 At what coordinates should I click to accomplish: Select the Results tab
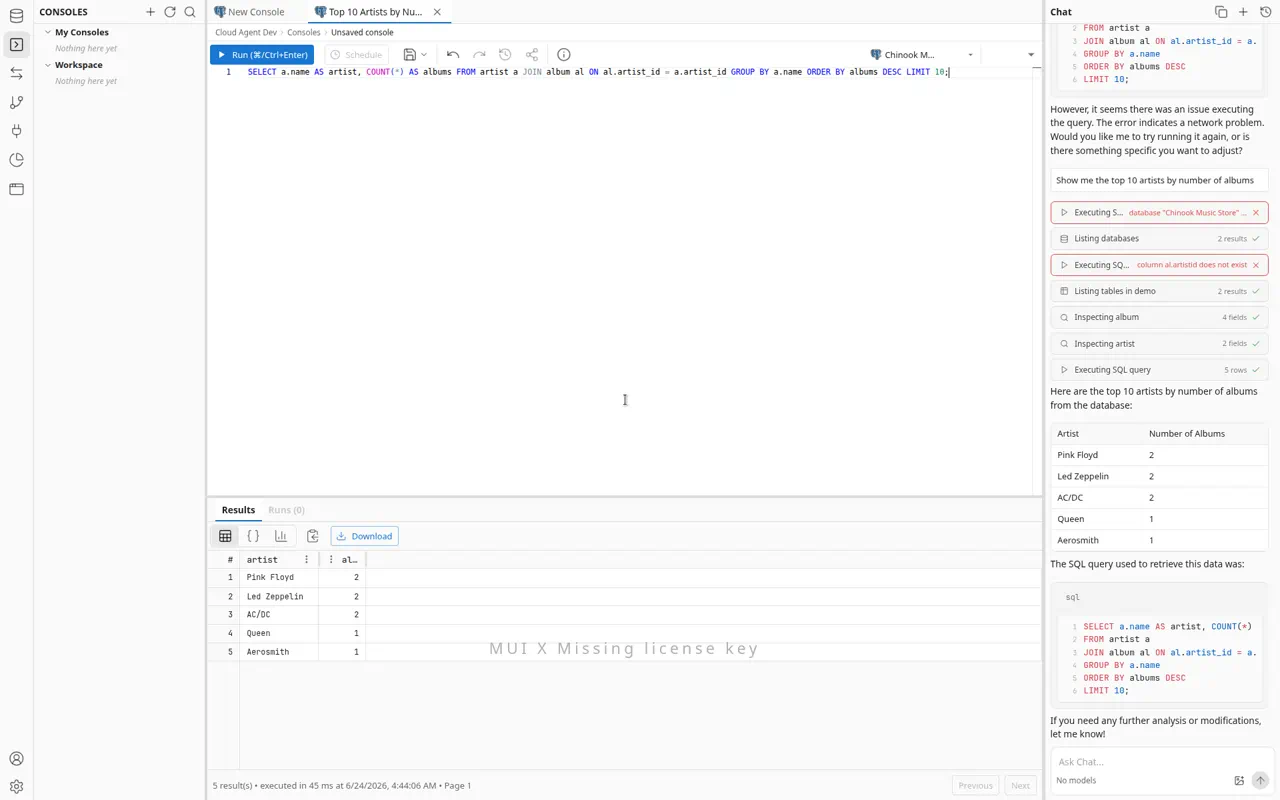[x=238, y=510]
